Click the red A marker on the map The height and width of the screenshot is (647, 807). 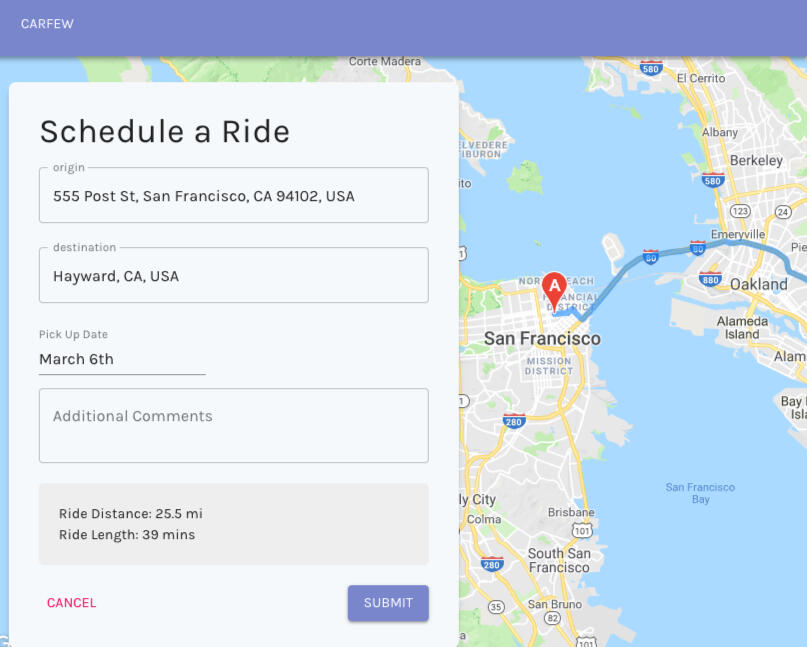click(554, 289)
